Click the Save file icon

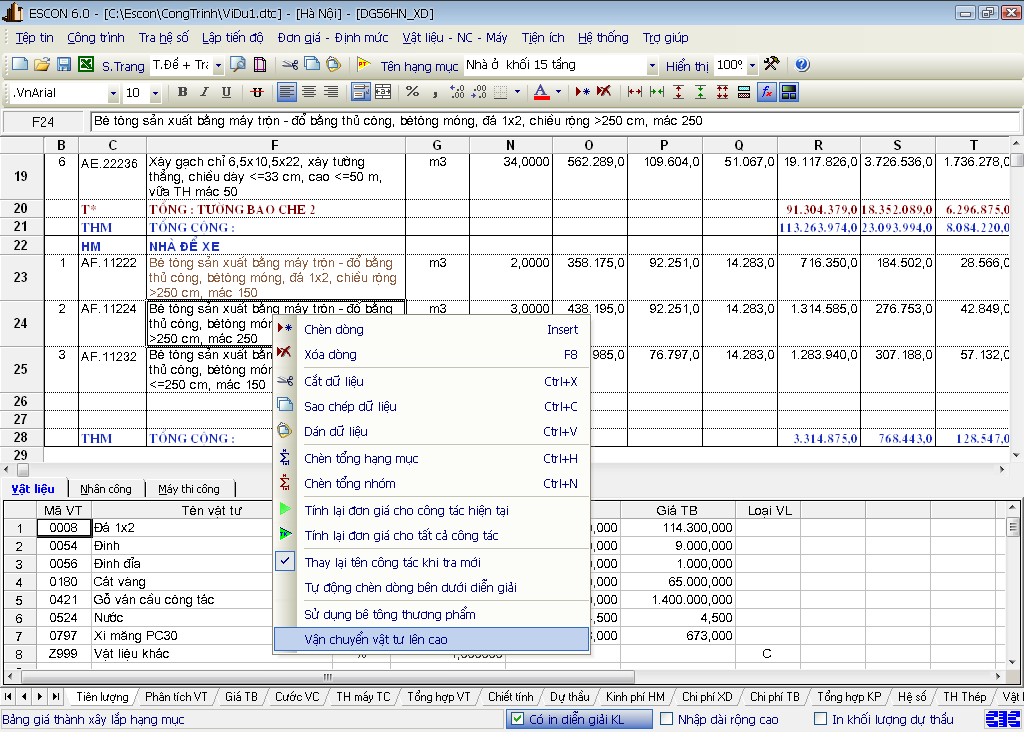point(63,65)
